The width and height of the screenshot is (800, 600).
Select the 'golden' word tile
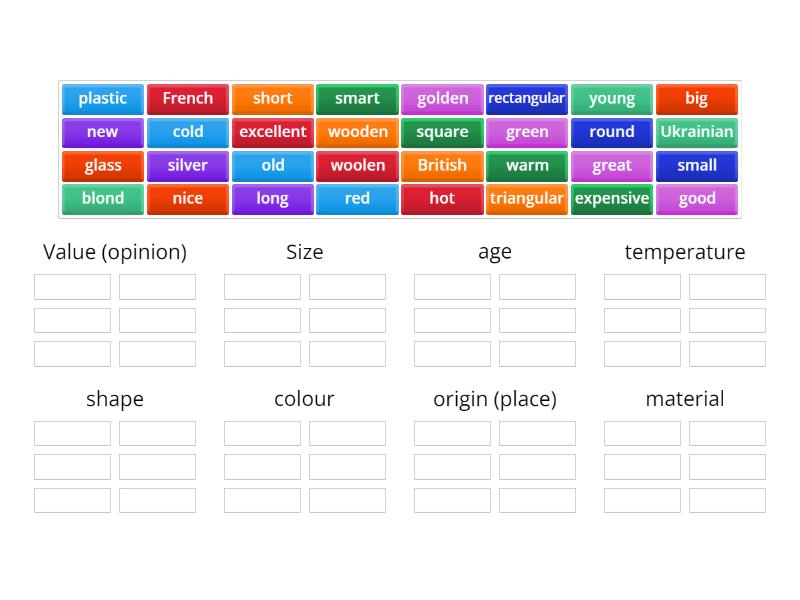tap(442, 99)
